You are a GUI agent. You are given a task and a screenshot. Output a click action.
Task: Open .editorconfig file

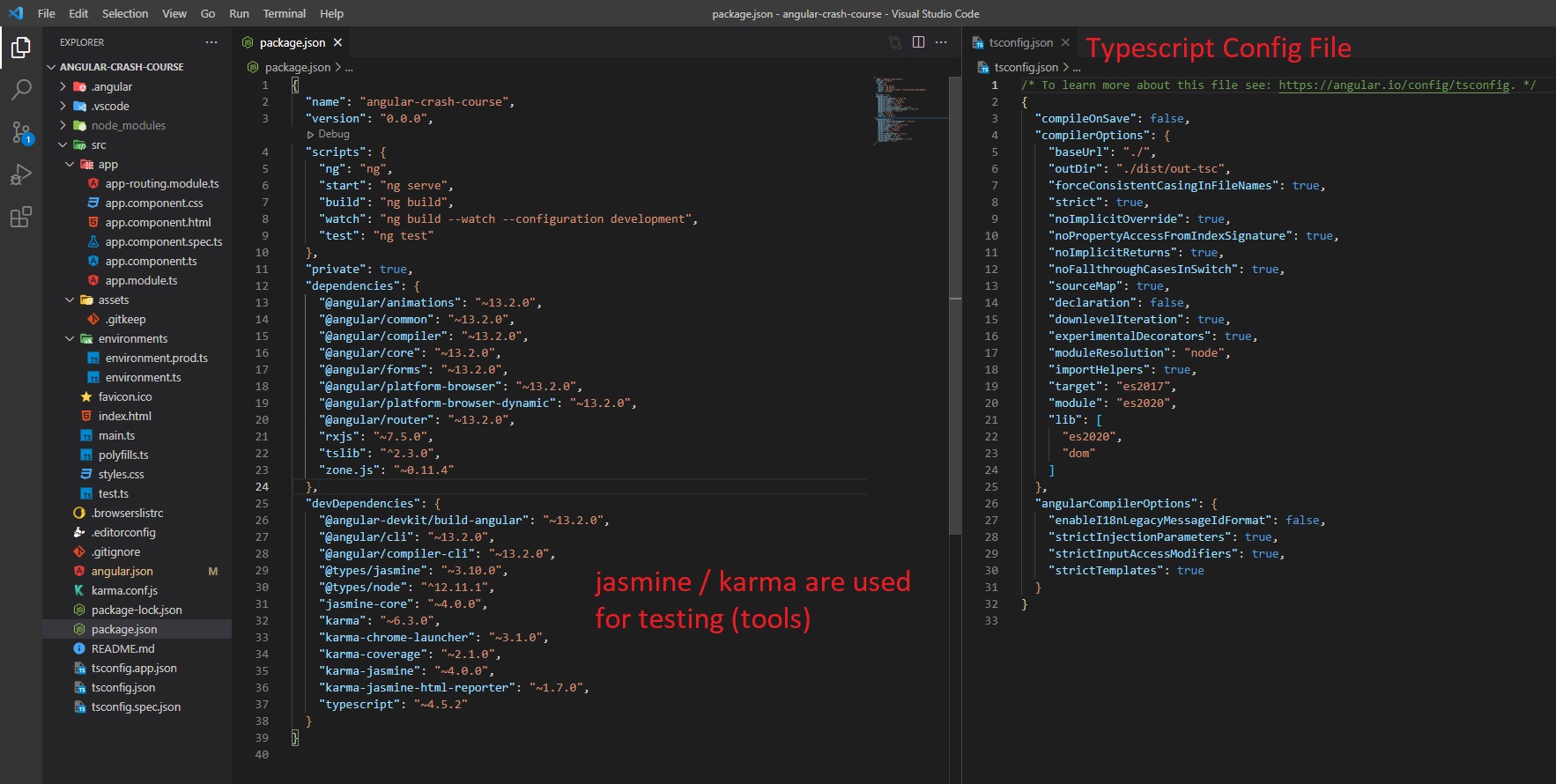[137, 532]
